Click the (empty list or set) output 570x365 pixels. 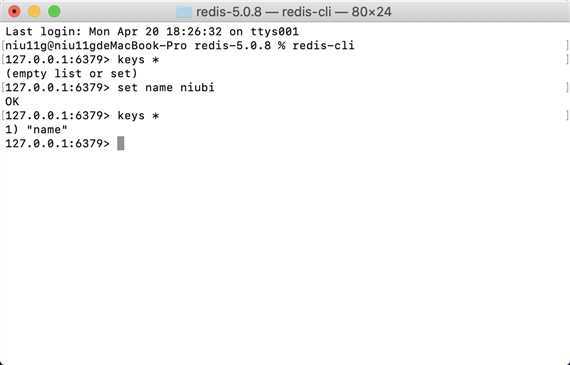coord(72,74)
